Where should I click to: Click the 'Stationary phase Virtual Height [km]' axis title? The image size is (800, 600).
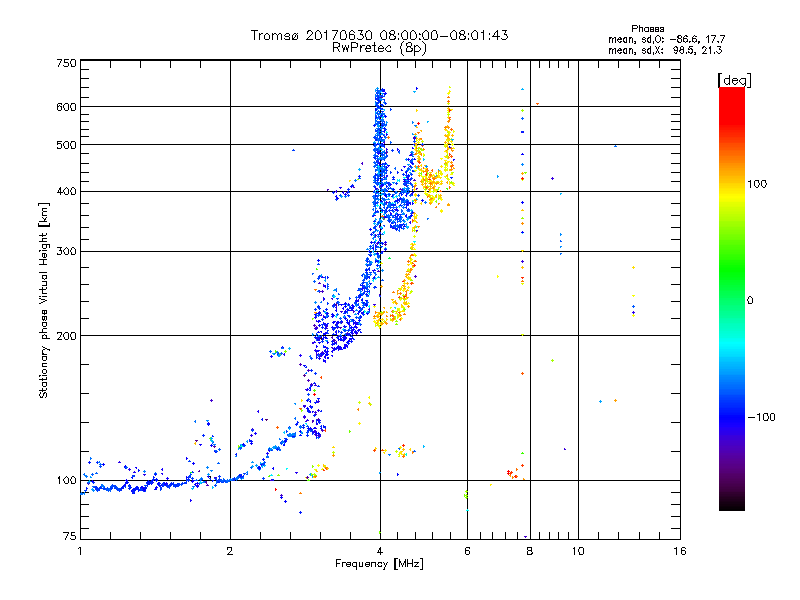coord(44,300)
